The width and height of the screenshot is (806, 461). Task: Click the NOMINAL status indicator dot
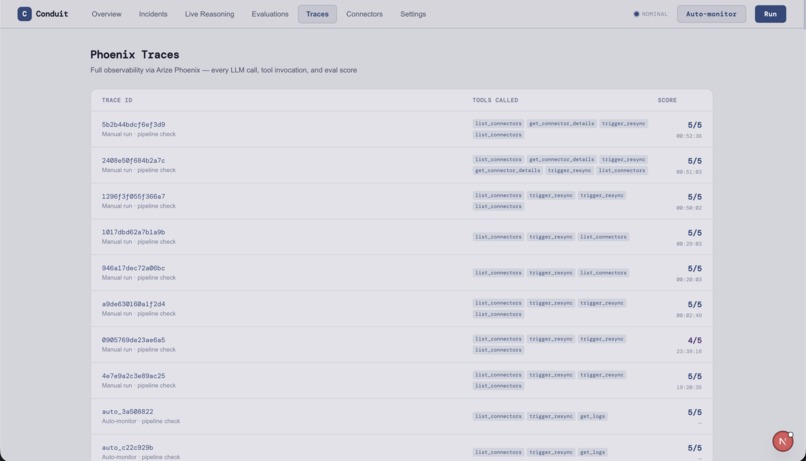pos(636,14)
